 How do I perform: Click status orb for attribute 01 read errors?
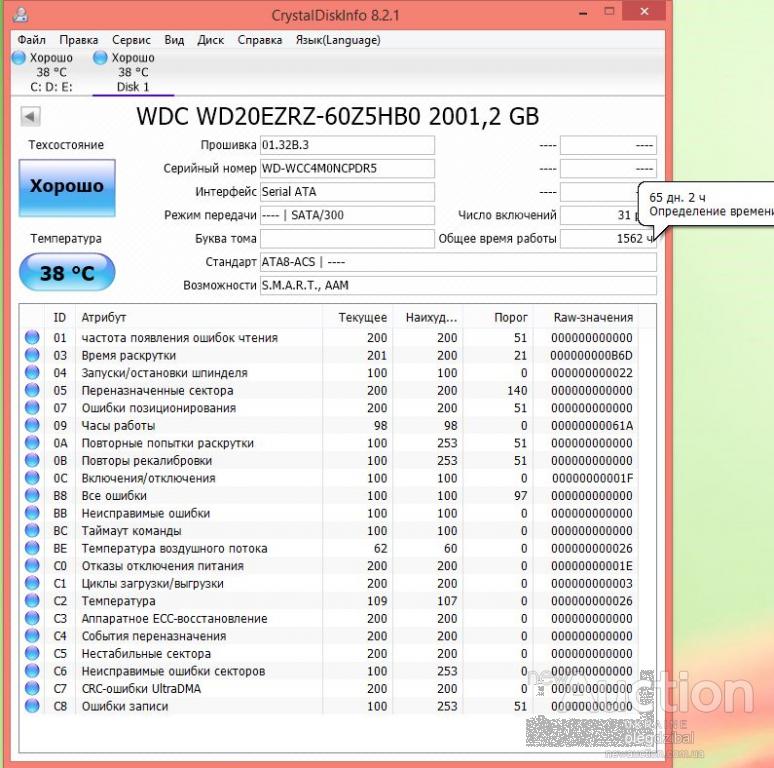(32, 338)
